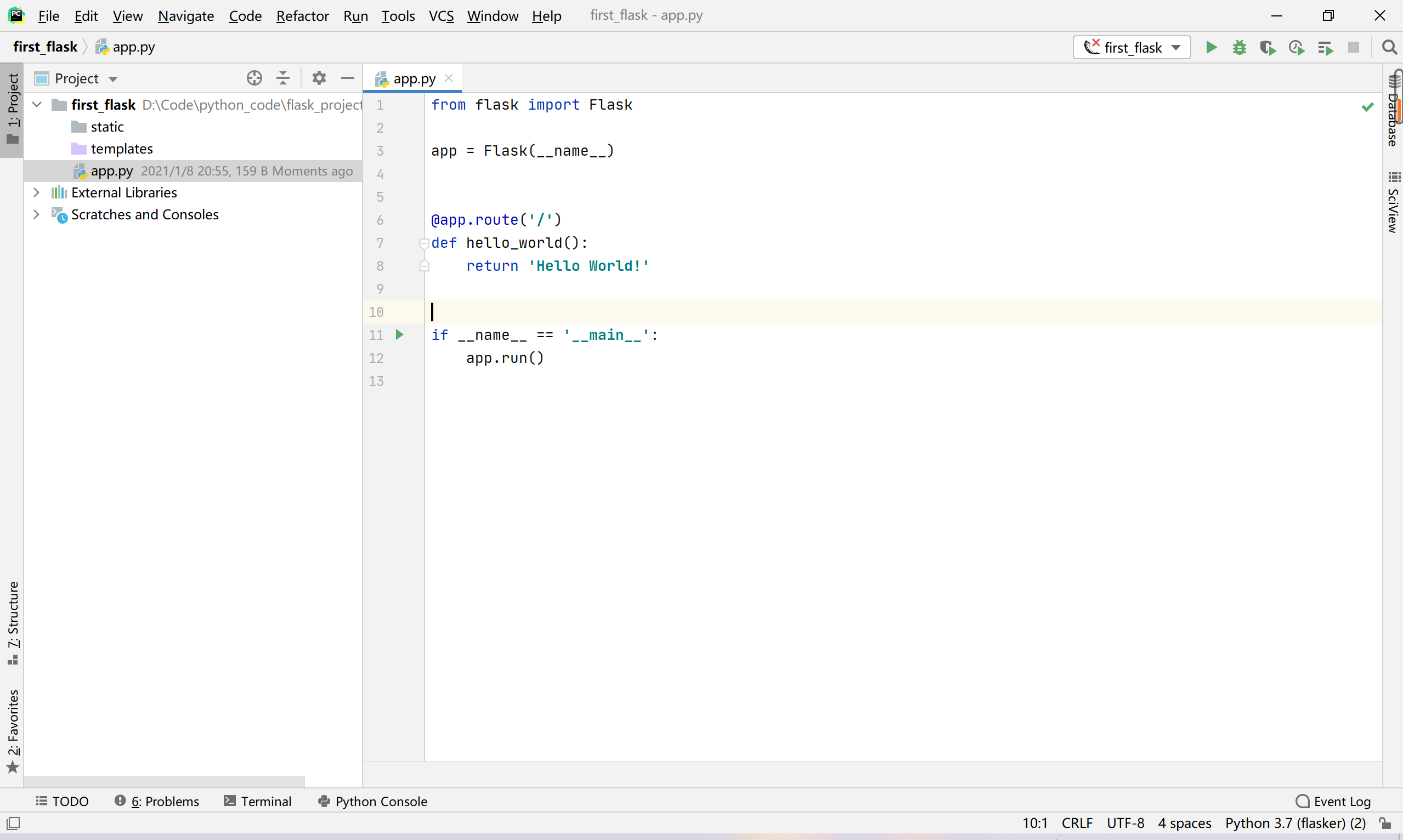
Task: Click run gutter arrow on line 11
Action: pos(399,334)
